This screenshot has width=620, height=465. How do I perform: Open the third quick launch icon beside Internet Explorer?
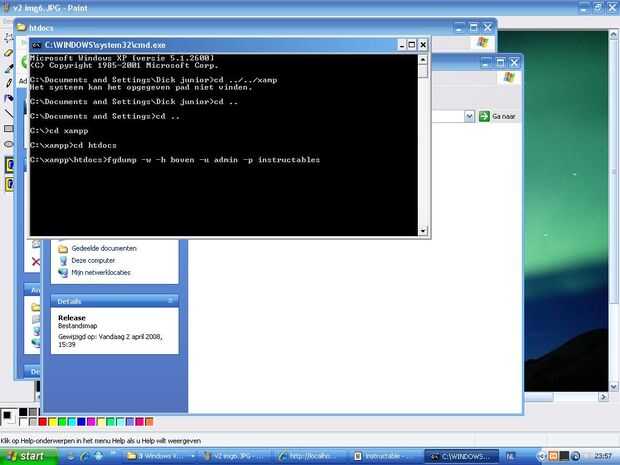point(98,456)
